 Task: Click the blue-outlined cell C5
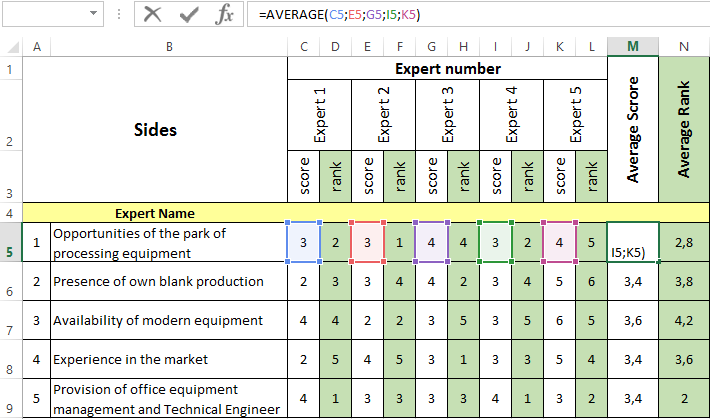click(x=303, y=242)
